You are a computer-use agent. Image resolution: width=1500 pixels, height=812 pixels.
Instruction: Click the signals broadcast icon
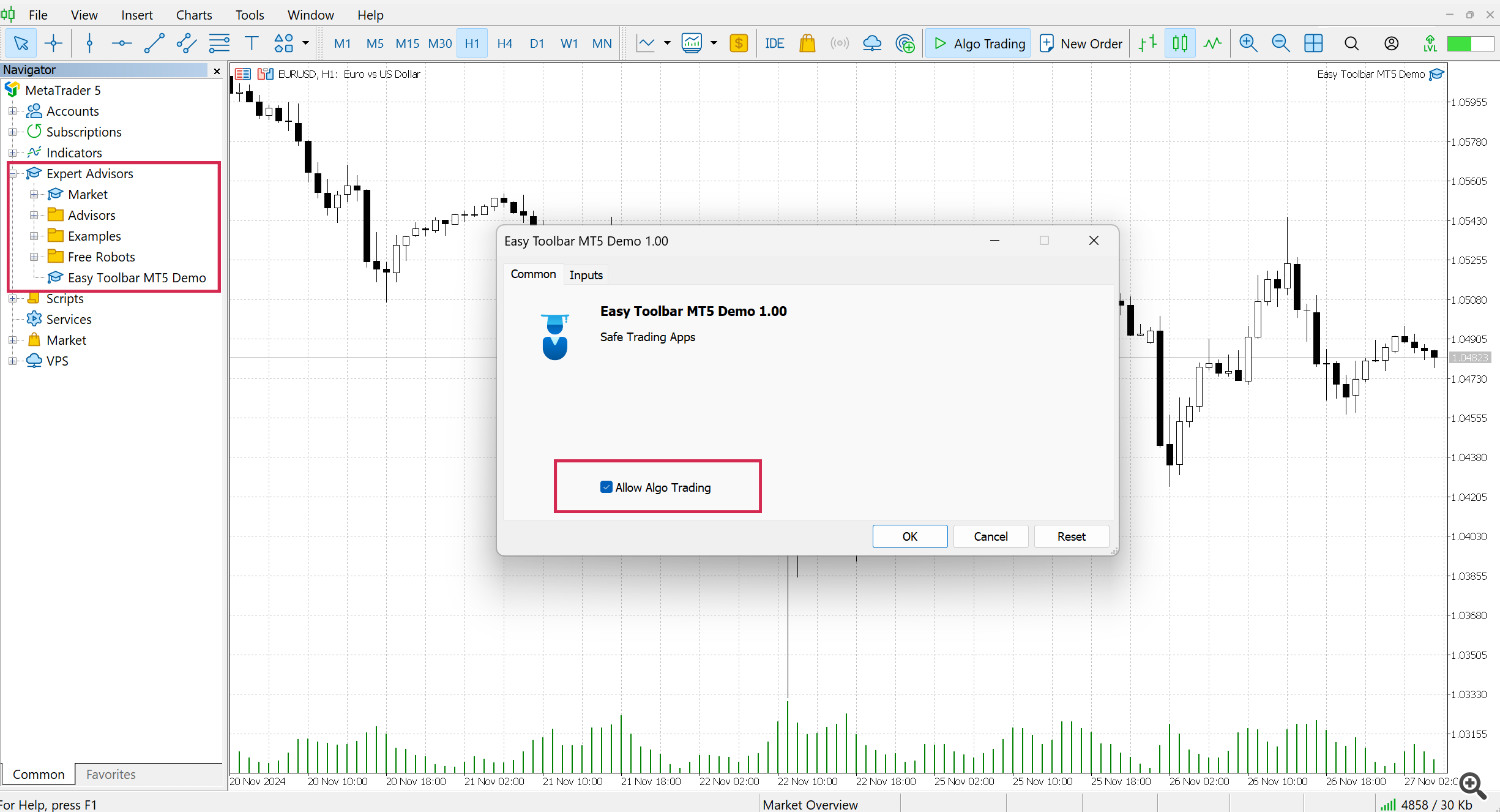[840, 43]
